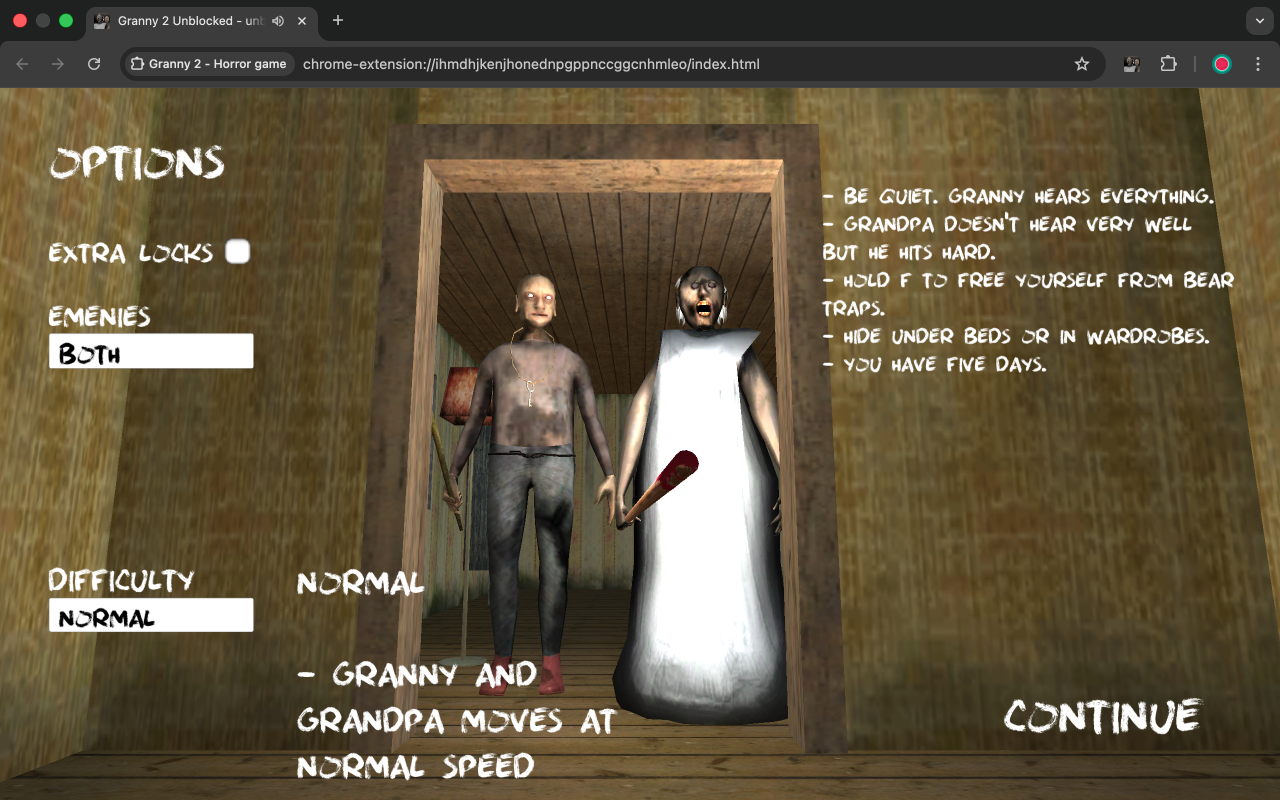The image size is (1280, 800).
Task: Click the Options heading text
Action: coord(137,163)
